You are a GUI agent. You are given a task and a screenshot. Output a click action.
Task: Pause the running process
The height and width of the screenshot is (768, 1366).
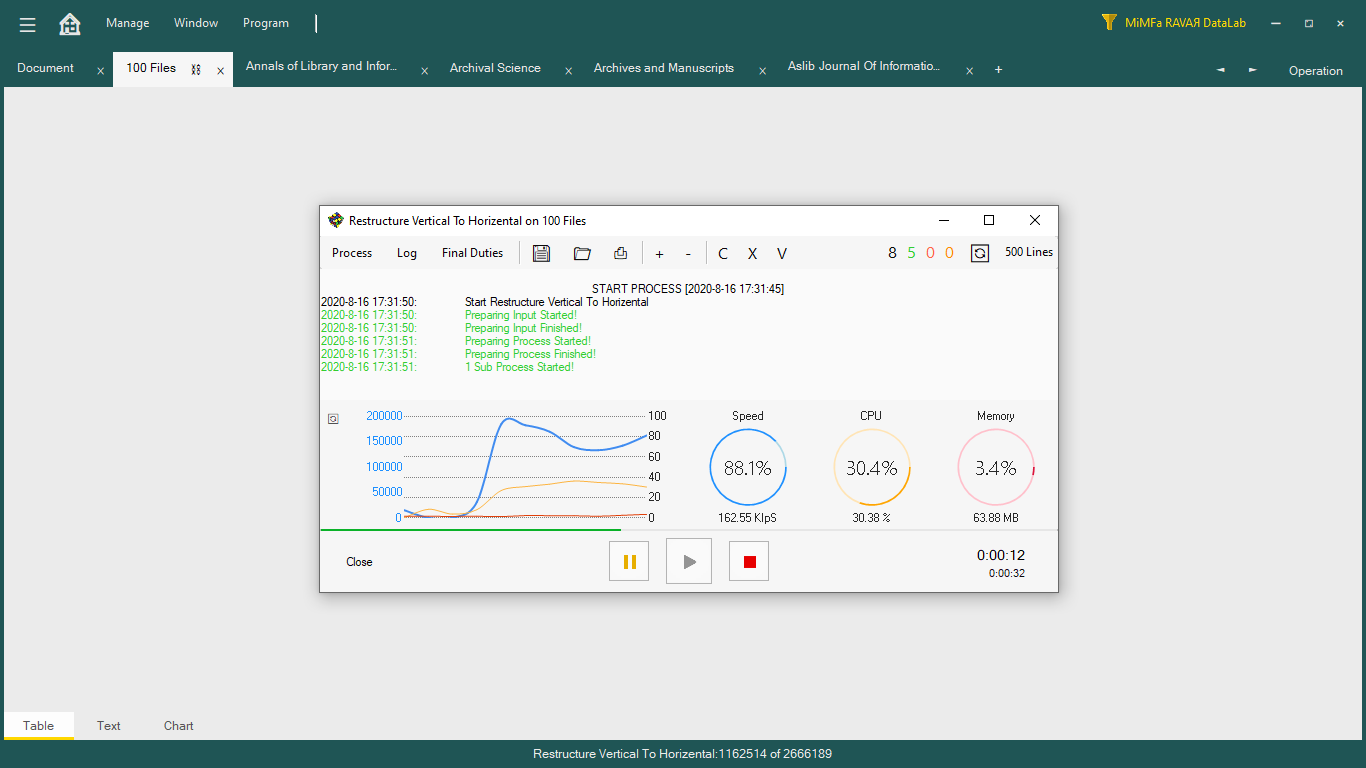pyautogui.click(x=629, y=561)
